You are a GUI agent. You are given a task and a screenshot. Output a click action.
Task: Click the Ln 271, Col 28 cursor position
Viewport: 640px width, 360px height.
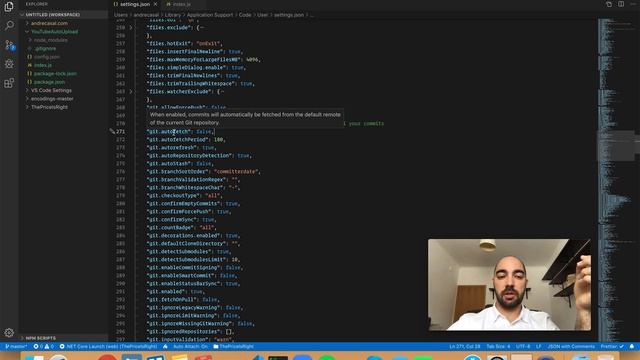click(x=464, y=347)
